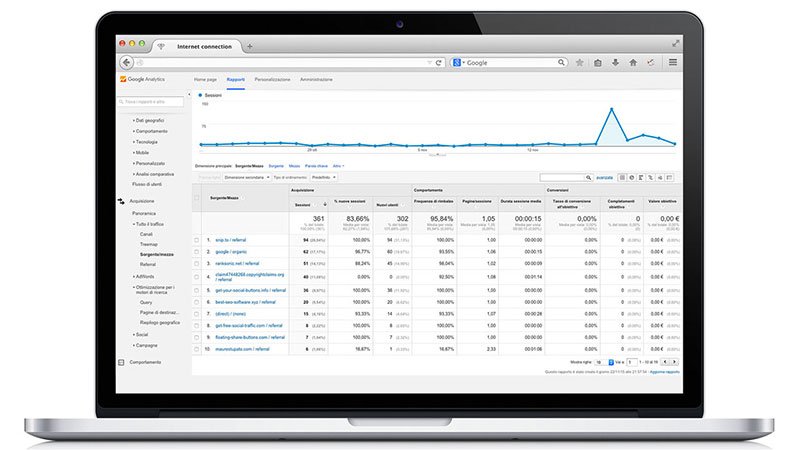Image resolution: width=800 pixels, height=450 pixels.
Task: Switch to the data table view icon
Action: click(622, 177)
